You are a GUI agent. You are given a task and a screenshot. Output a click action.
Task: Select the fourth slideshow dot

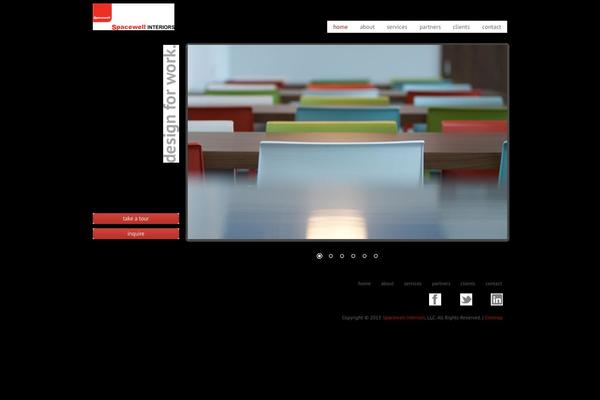pyautogui.click(x=353, y=256)
